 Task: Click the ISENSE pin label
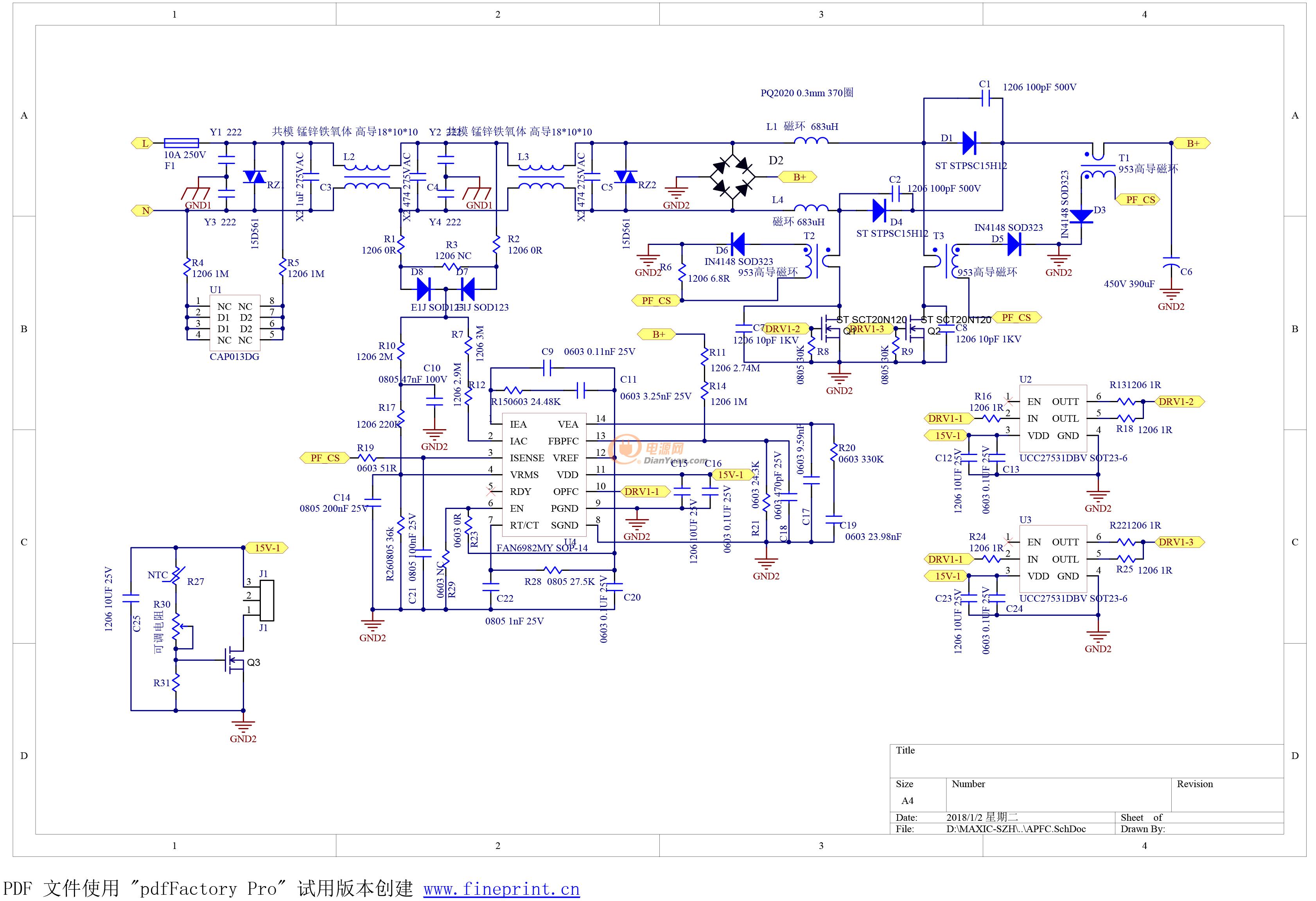(x=527, y=458)
